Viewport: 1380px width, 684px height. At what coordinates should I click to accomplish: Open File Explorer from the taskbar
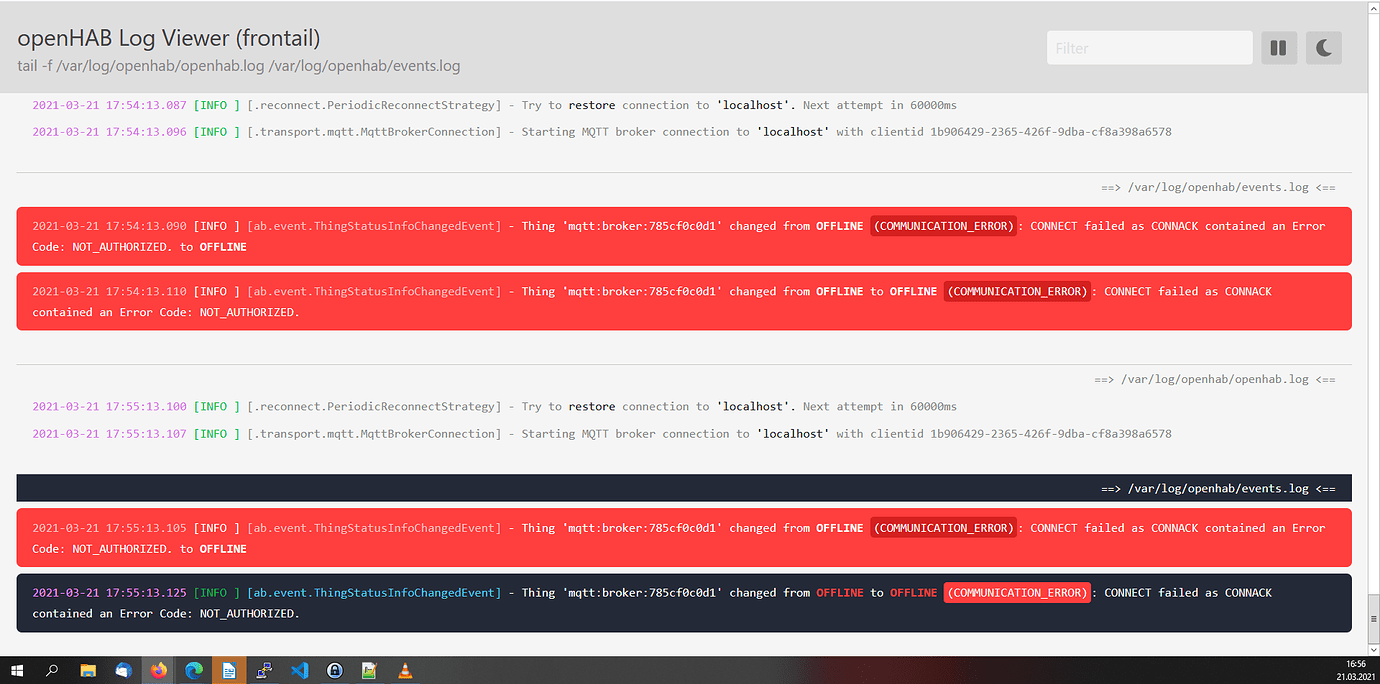click(x=88, y=670)
